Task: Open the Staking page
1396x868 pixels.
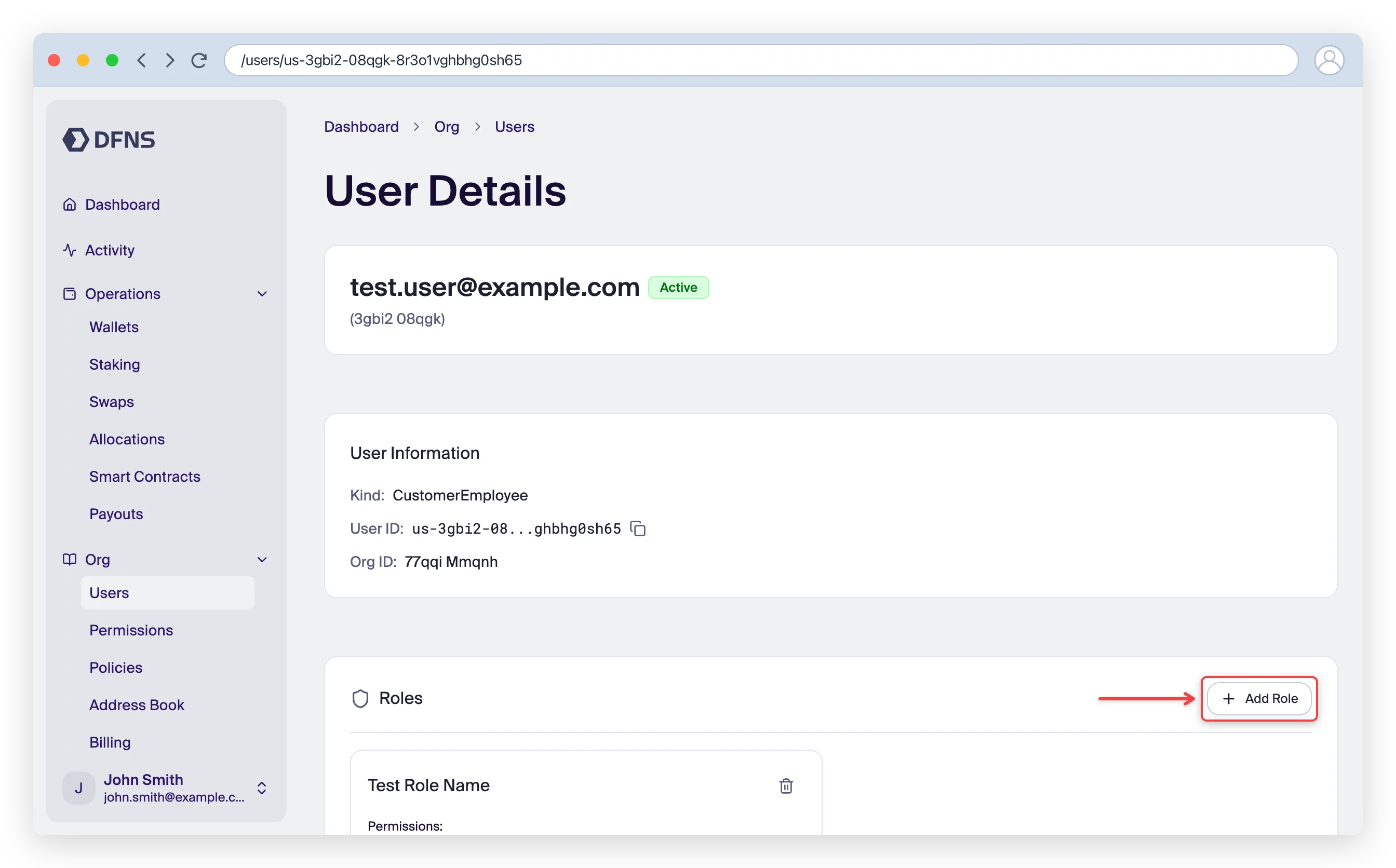Action: coord(114,364)
